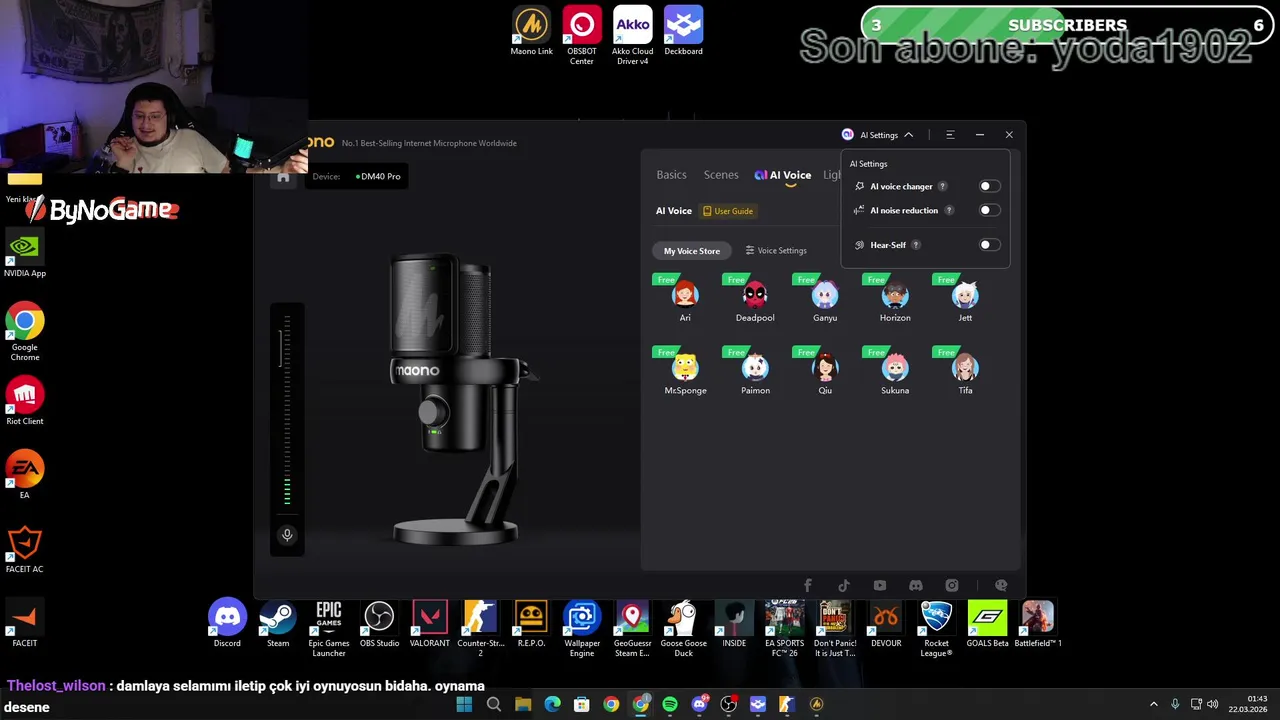This screenshot has height=720, width=1280.
Task: Open the hamburger menu in Maono Link
Action: coord(950,135)
